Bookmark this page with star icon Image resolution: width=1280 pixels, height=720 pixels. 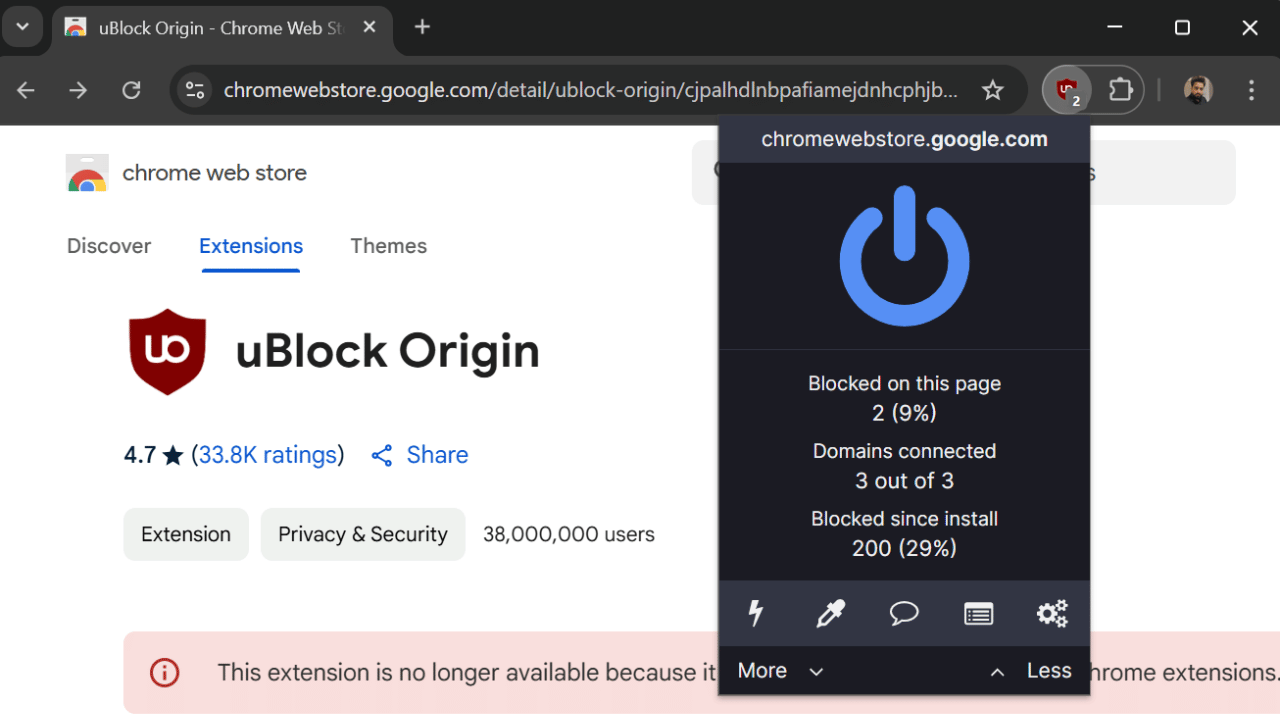pyautogui.click(x=992, y=91)
